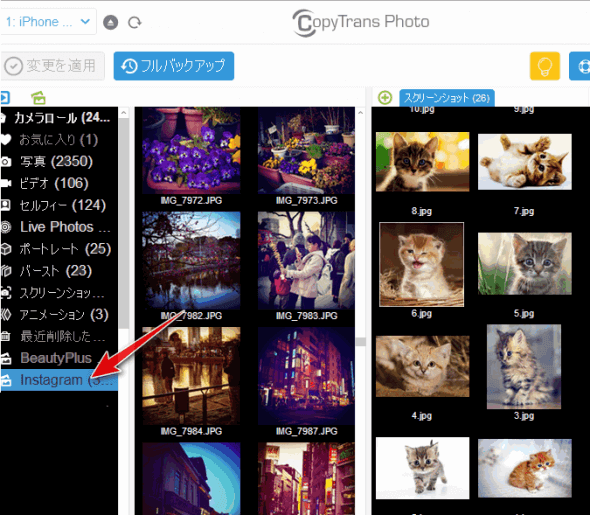
Task: Click the refresh icon
Action: pyautogui.click(x=134, y=23)
